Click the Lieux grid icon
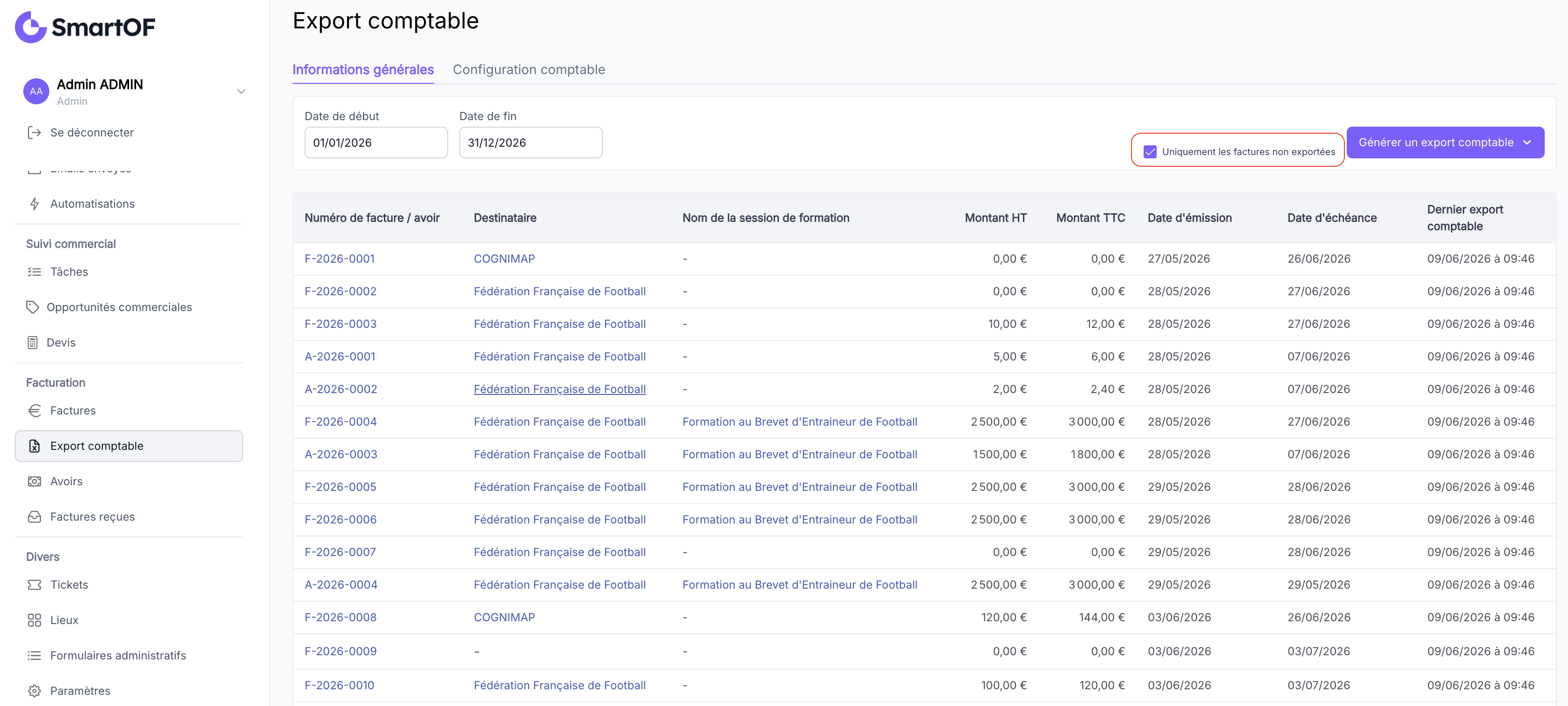The width and height of the screenshot is (1568, 706). point(34,620)
